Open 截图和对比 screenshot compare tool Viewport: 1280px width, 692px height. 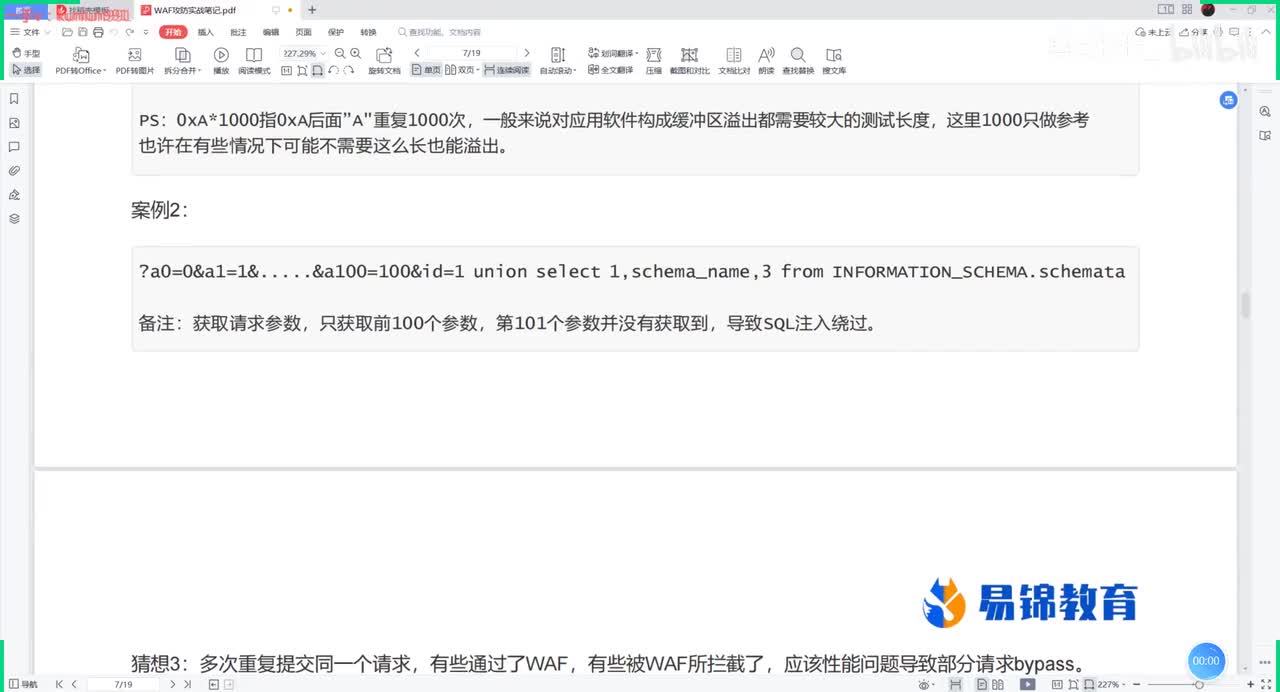(689, 61)
